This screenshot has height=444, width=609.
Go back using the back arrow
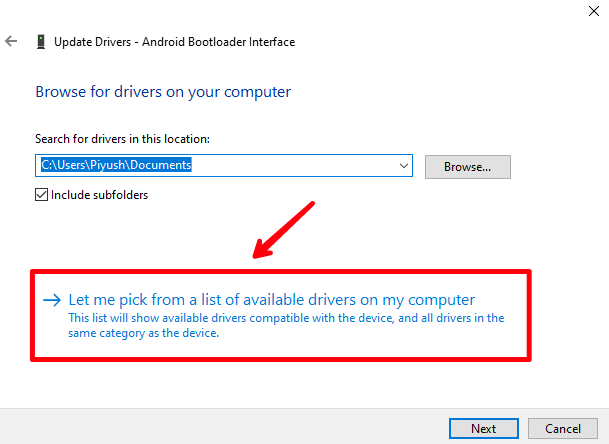click(11, 41)
